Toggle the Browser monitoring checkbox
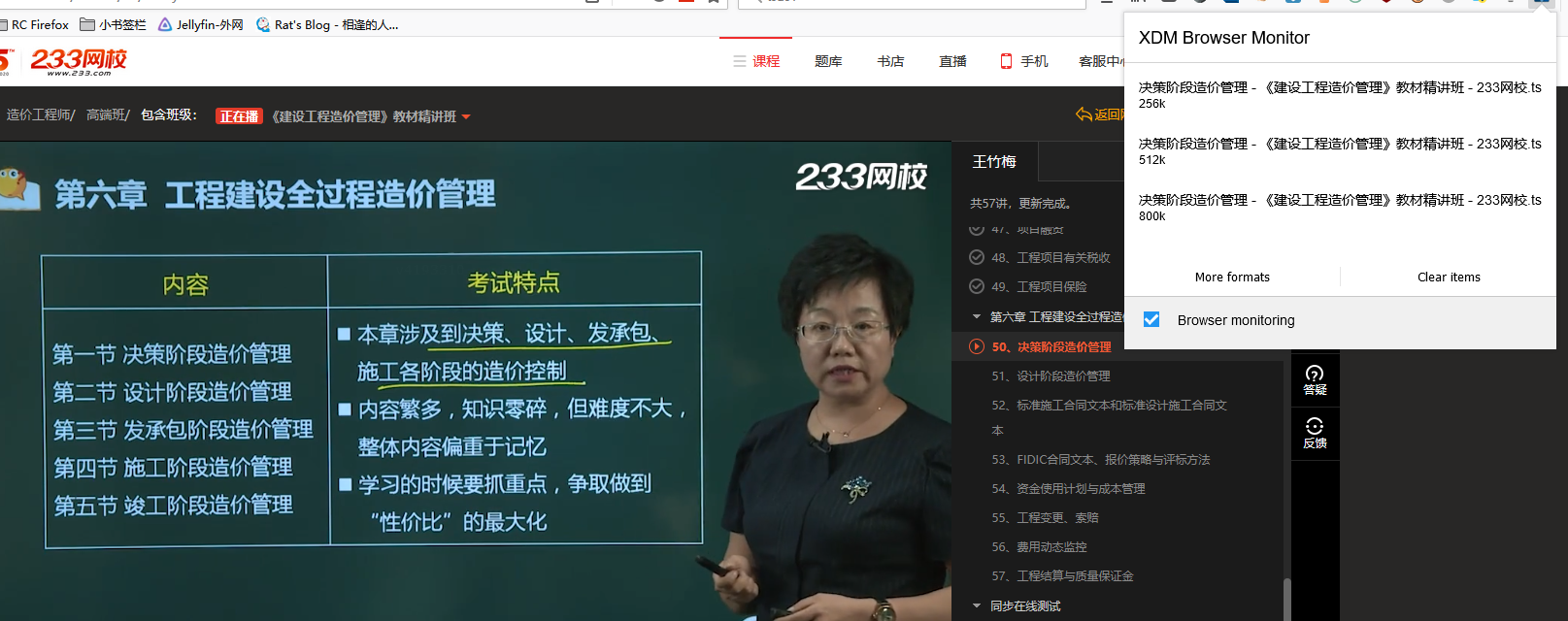Viewport: 1568px width, 621px height. [1151, 319]
